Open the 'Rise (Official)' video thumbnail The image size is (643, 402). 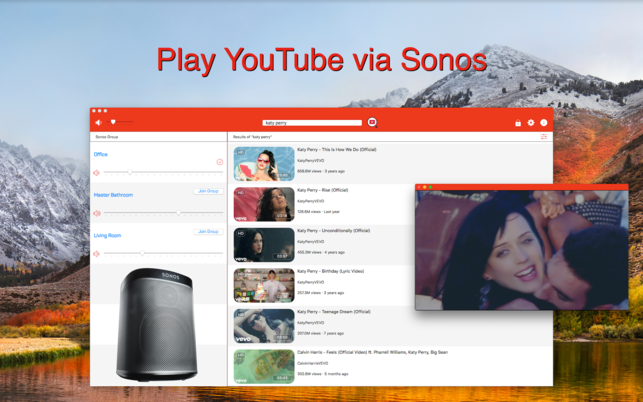point(264,204)
